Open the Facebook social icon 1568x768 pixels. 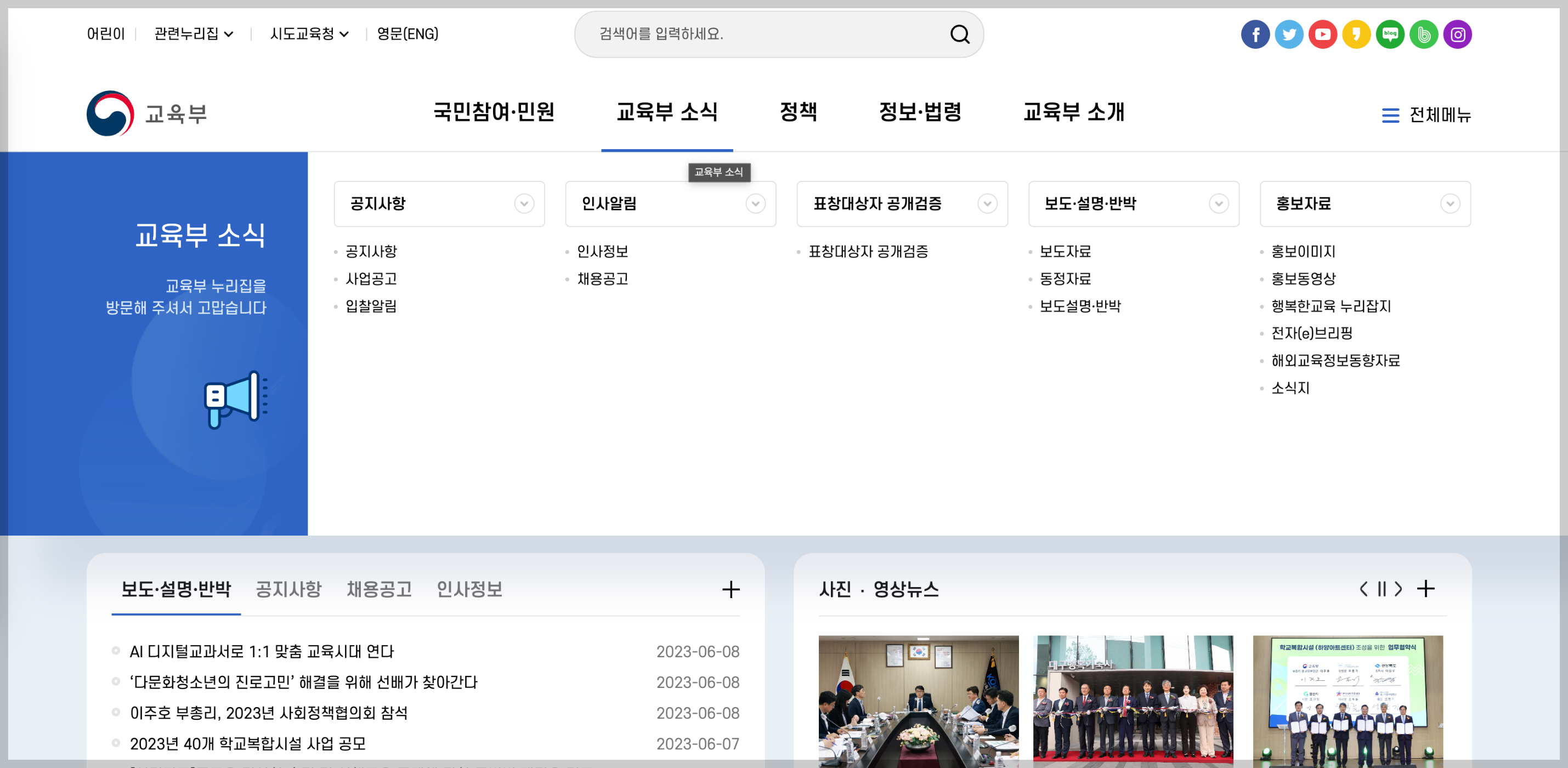(1255, 34)
